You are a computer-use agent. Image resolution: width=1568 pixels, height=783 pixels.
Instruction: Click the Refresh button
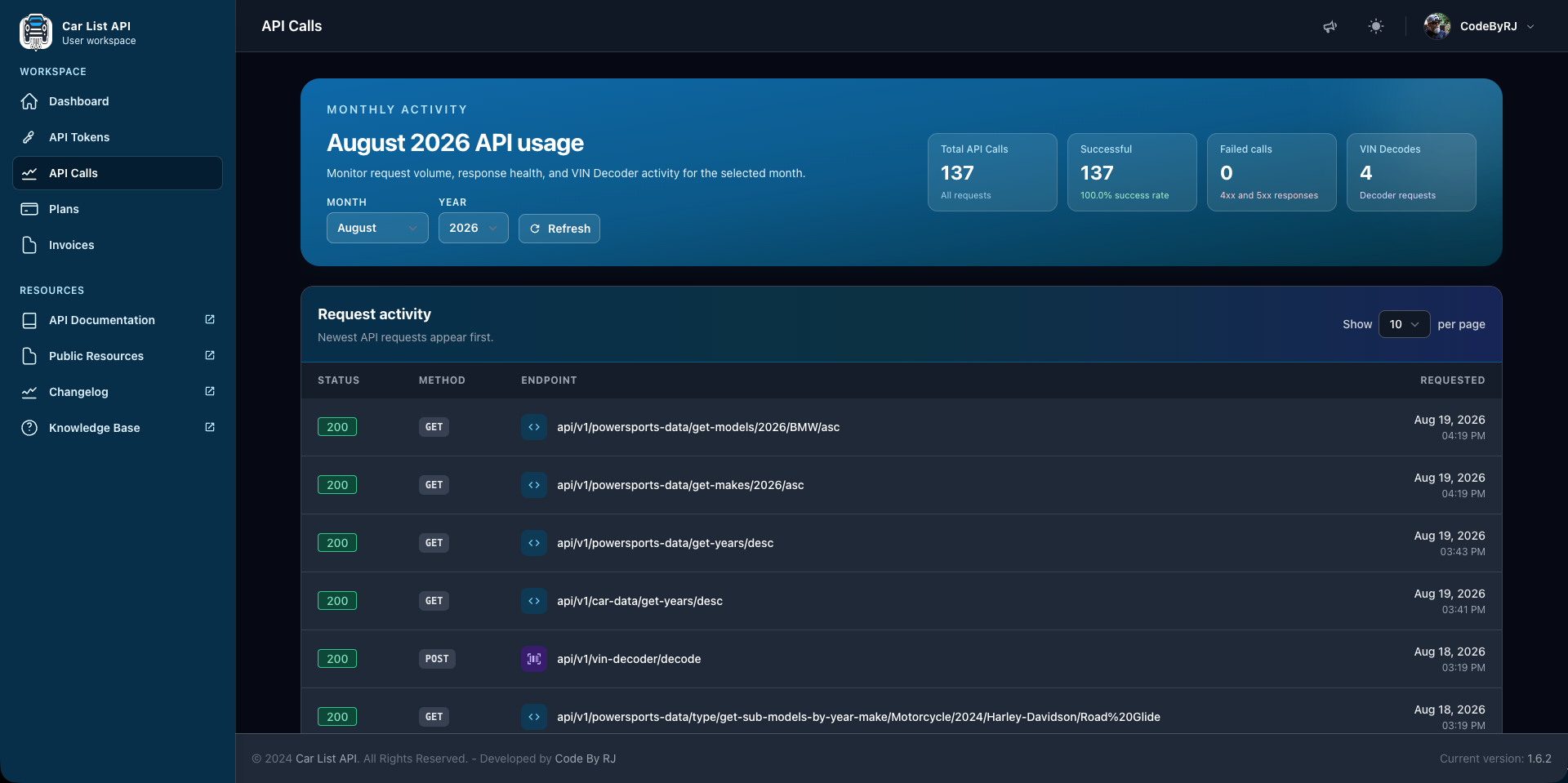(x=559, y=229)
